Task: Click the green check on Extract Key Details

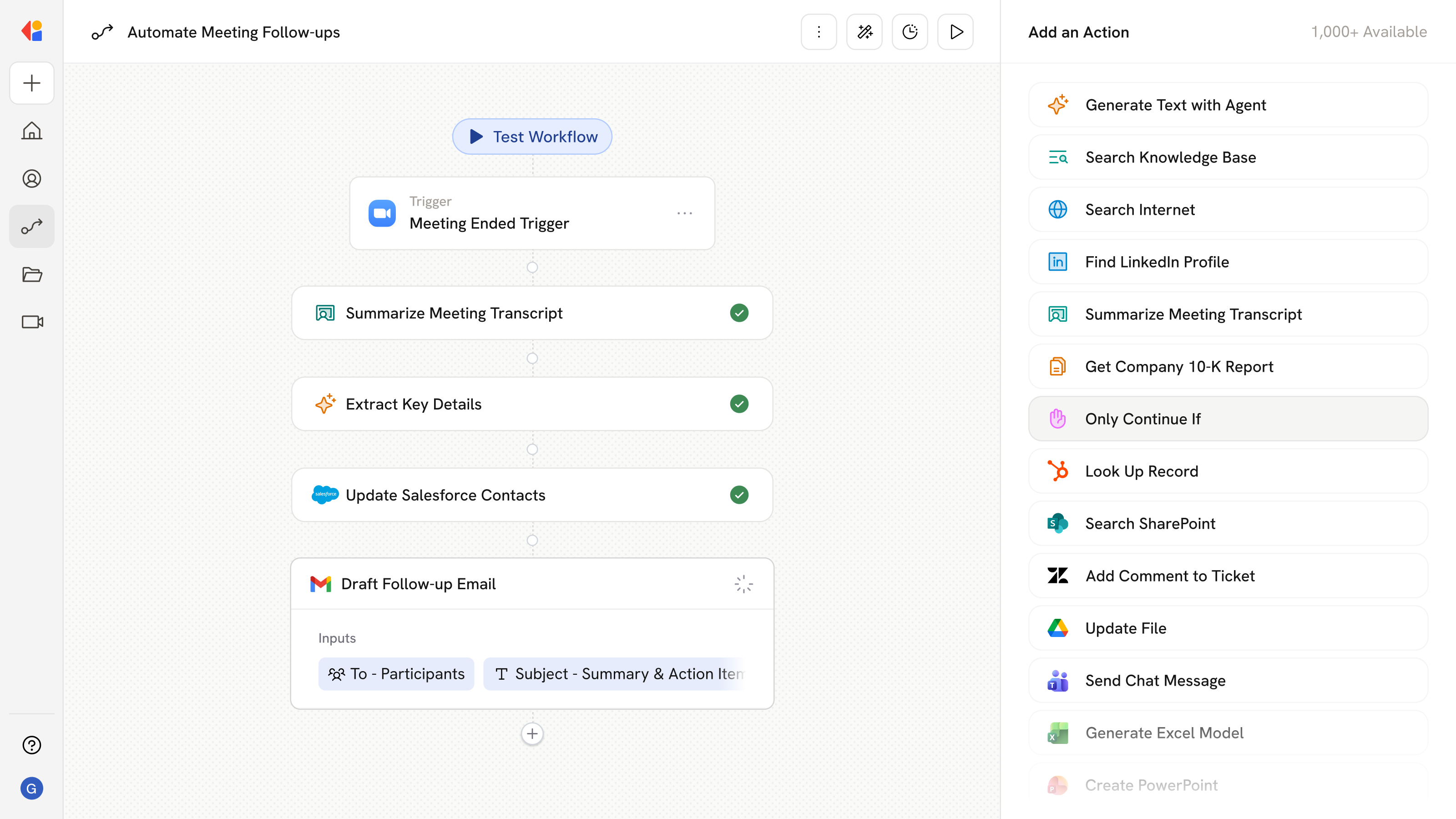Action: click(x=739, y=404)
